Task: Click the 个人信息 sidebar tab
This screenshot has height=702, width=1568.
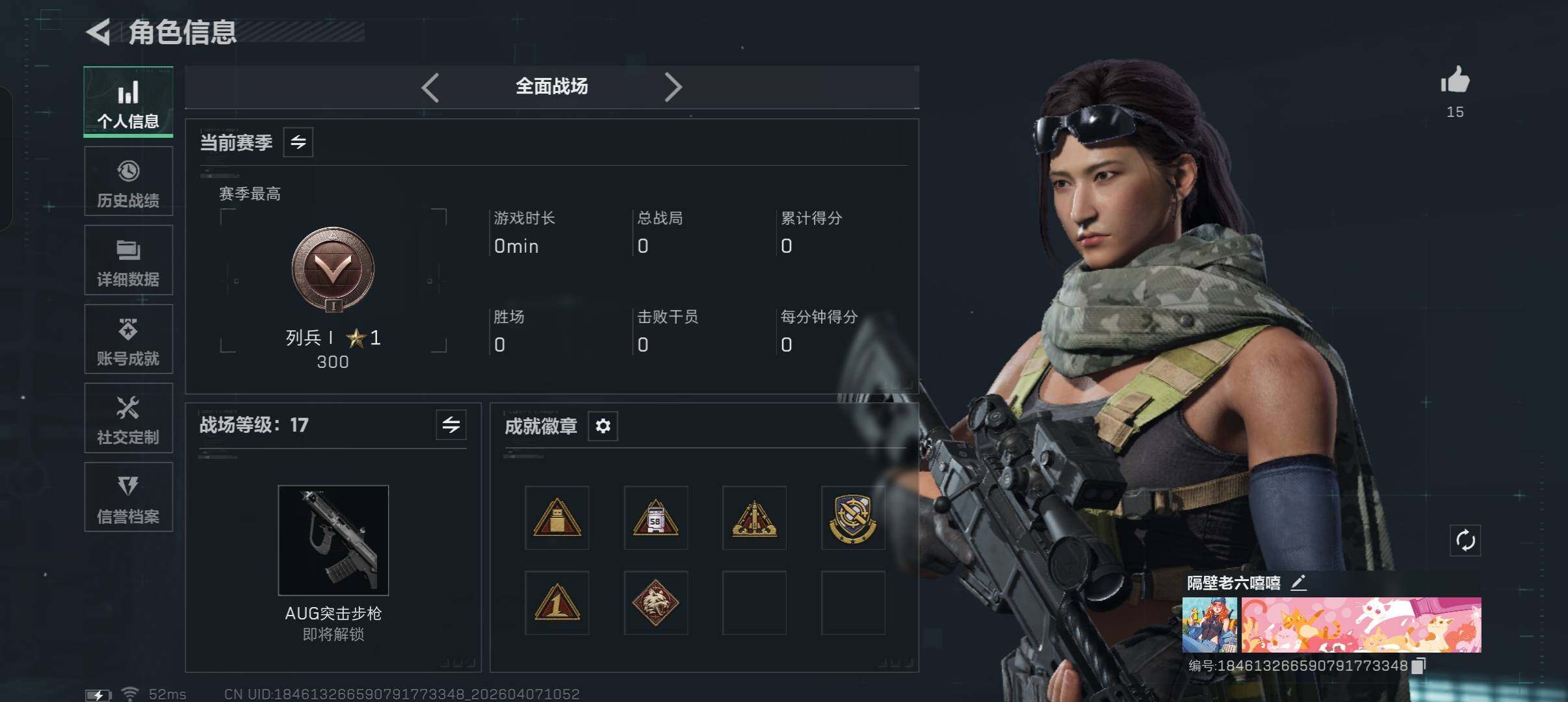Action: point(129,102)
